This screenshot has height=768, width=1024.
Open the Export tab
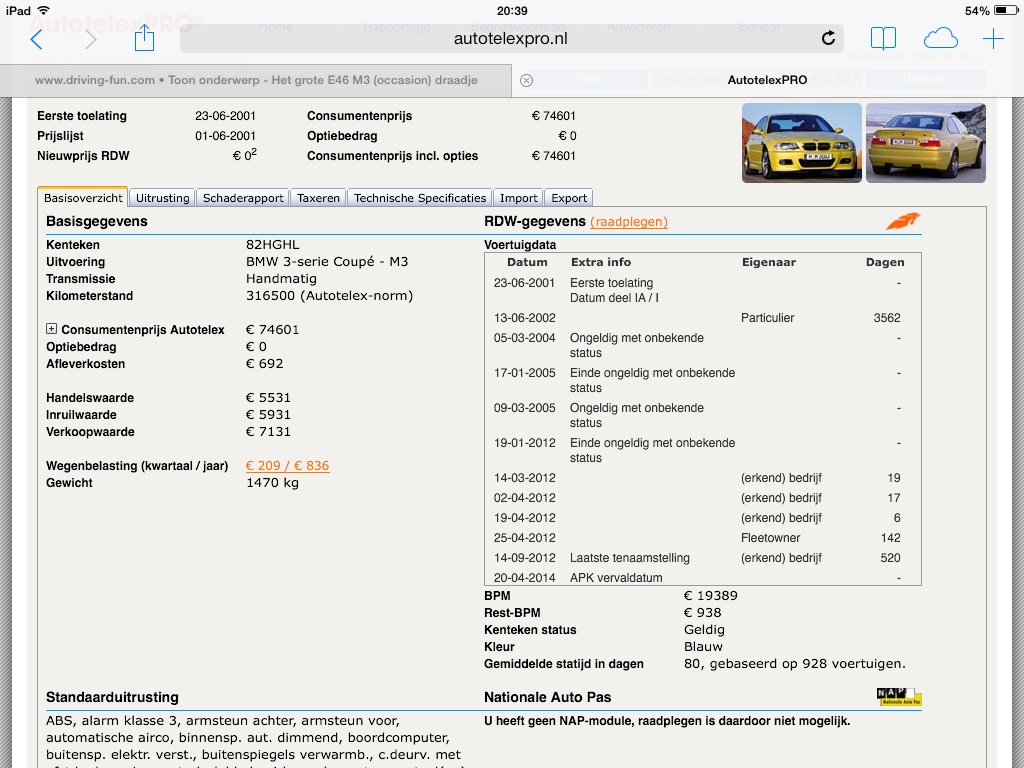(x=569, y=198)
